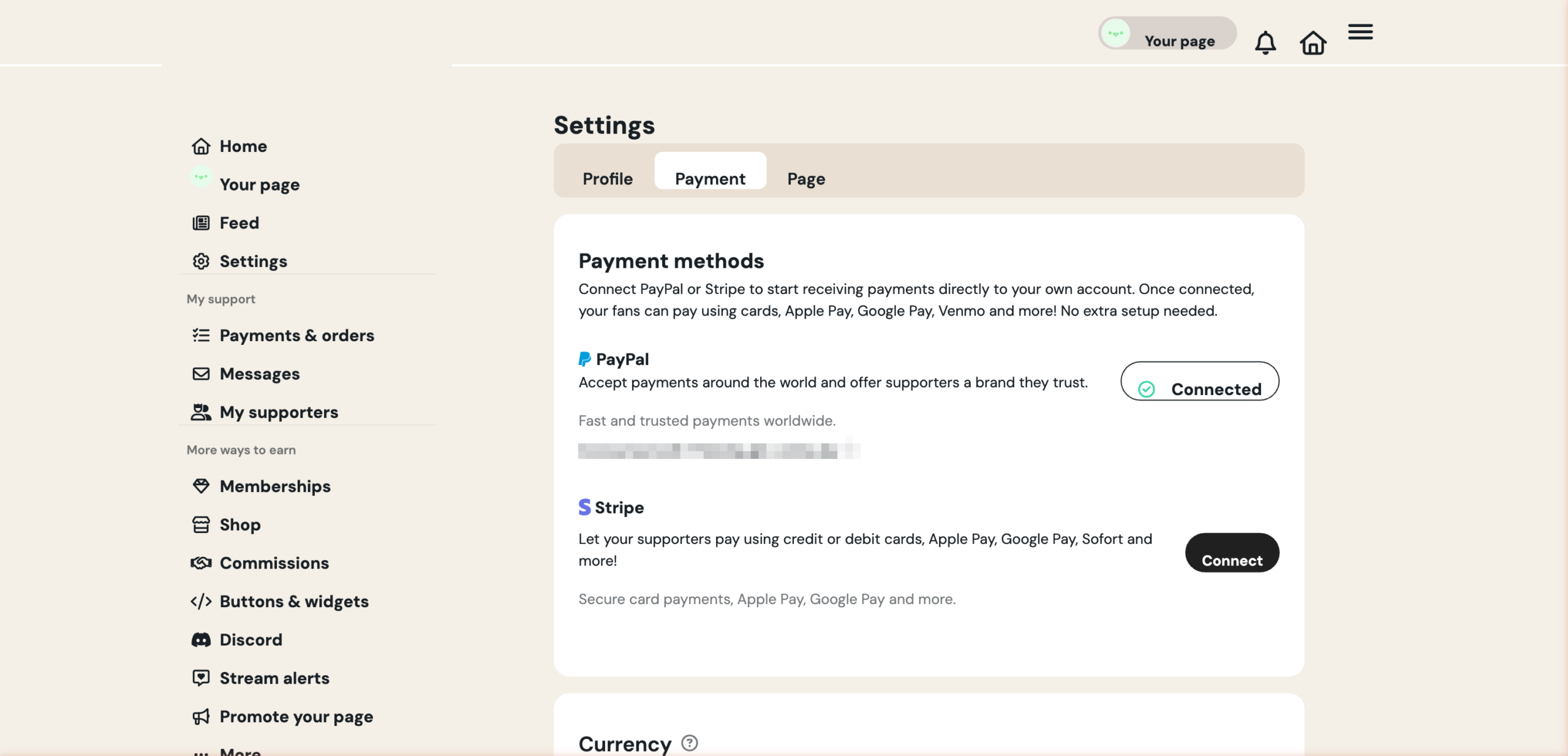View My supporters list
The image size is (1568, 756).
(x=279, y=412)
